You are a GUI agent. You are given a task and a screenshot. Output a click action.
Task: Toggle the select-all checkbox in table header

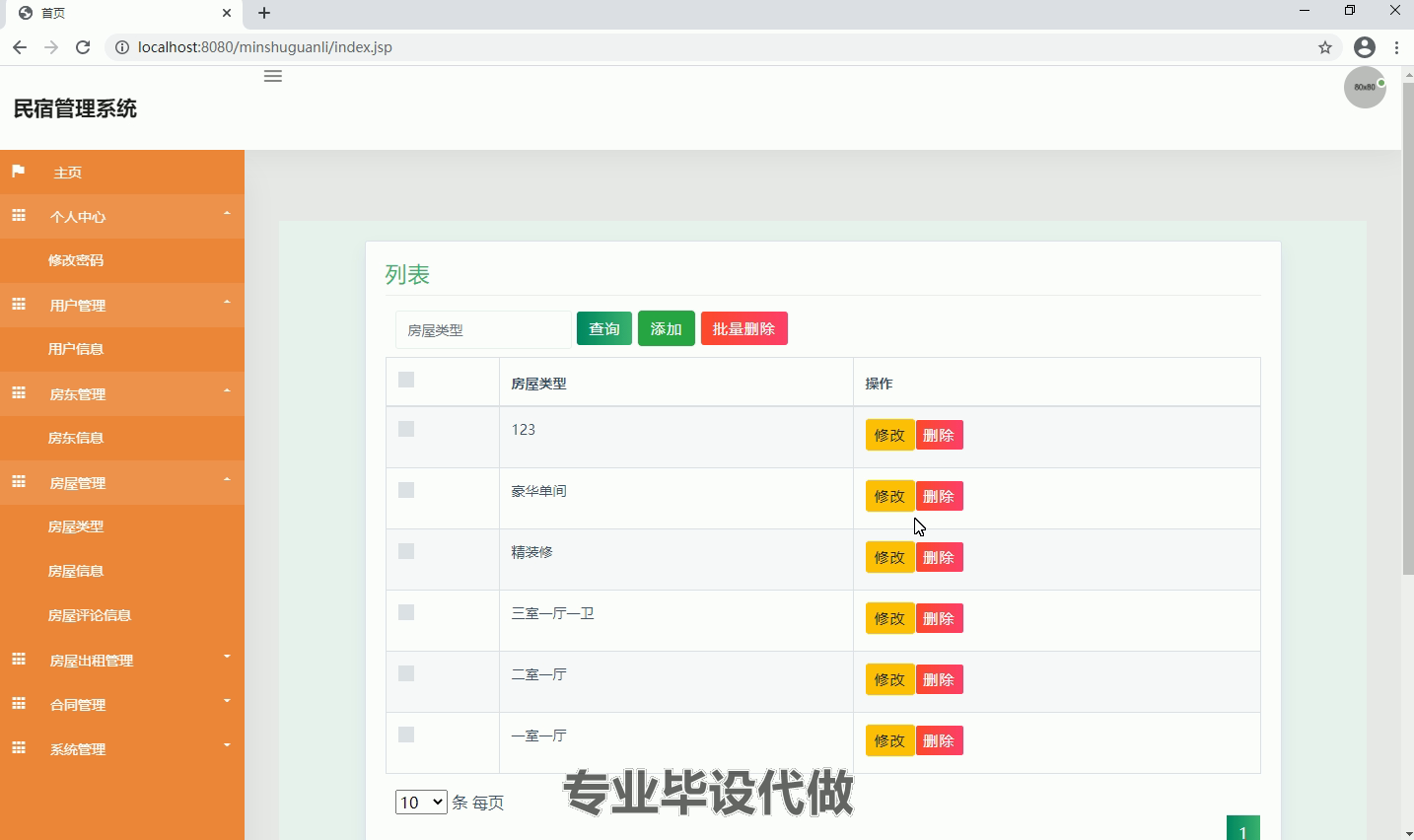[x=406, y=380]
